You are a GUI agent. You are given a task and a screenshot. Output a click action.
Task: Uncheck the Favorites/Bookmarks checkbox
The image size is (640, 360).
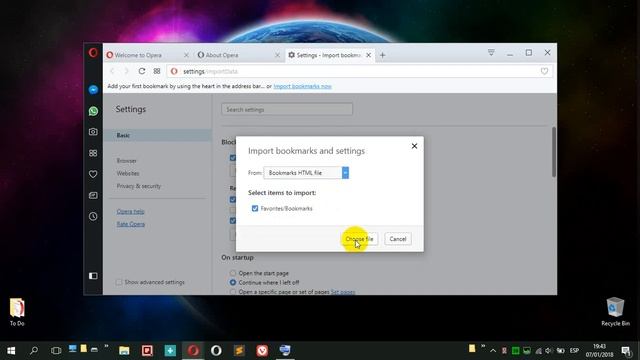pyautogui.click(x=255, y=209)
